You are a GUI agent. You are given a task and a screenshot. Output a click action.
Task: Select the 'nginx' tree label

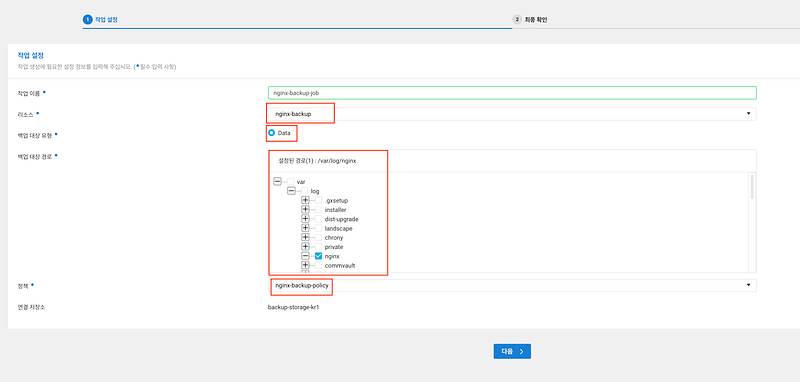coord(332,256)
